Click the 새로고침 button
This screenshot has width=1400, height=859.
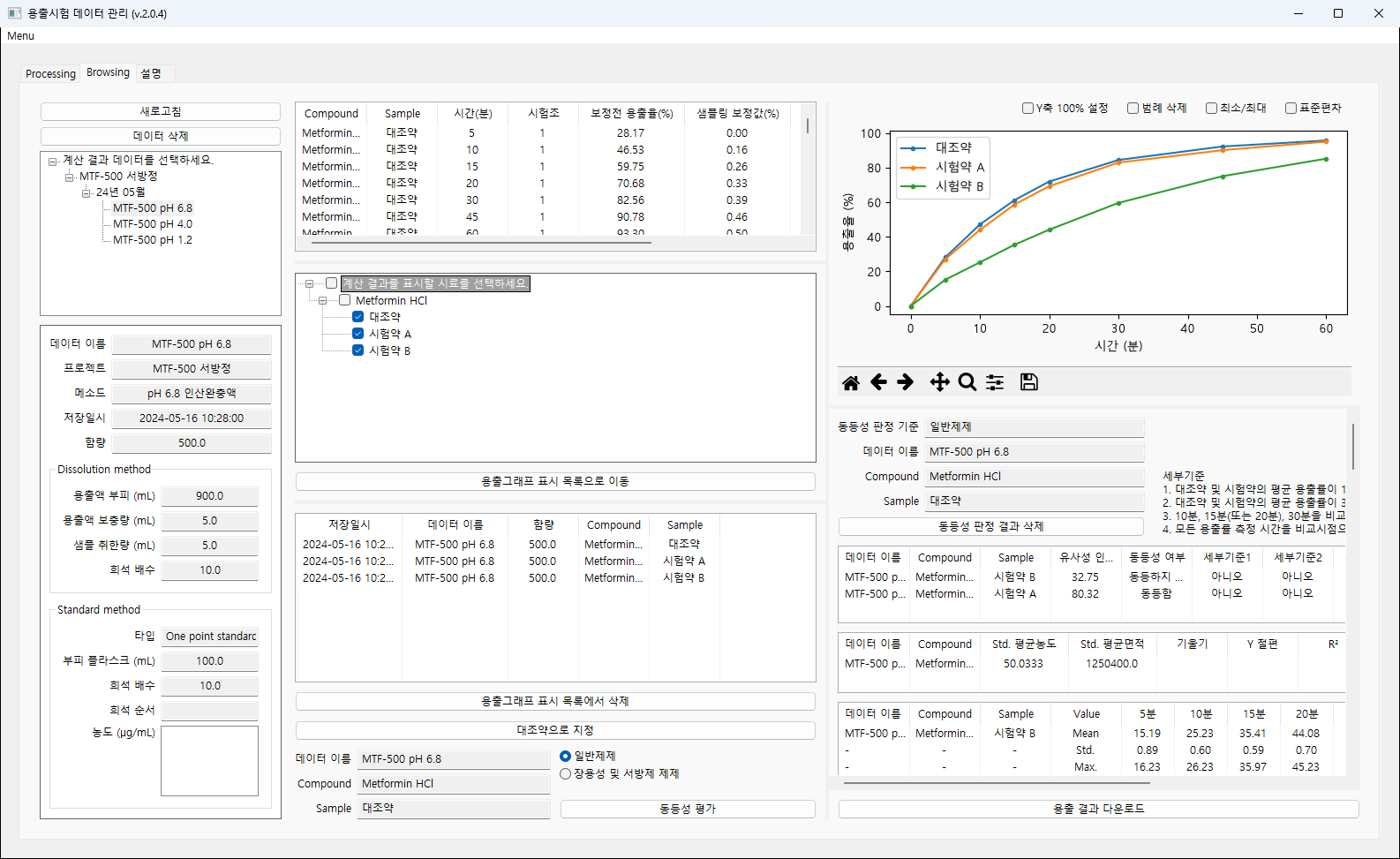[x=161, y=111]
